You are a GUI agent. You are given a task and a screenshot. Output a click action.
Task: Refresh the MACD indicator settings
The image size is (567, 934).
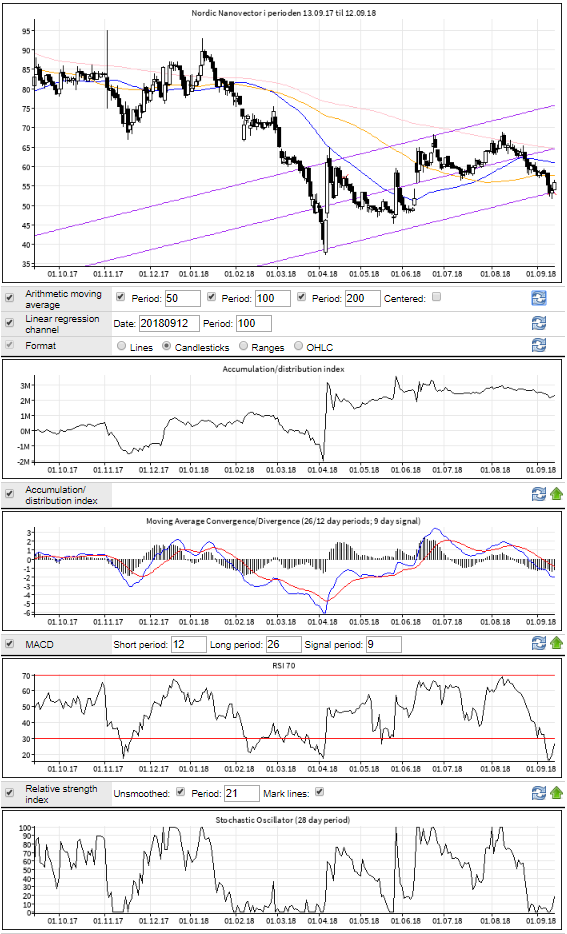[x=539, y=644]
